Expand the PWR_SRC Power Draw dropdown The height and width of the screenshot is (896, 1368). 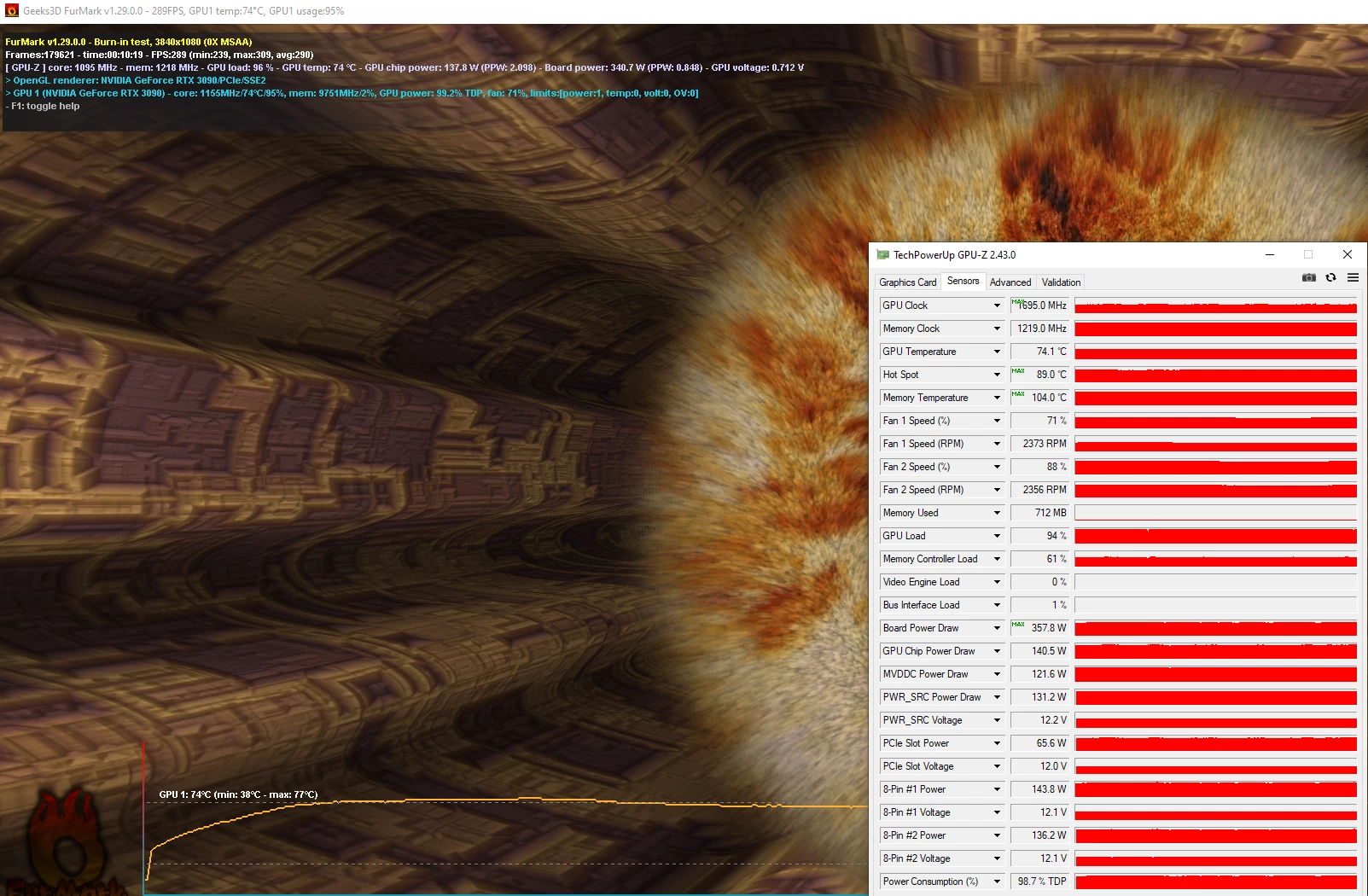(x=997, y=697)
